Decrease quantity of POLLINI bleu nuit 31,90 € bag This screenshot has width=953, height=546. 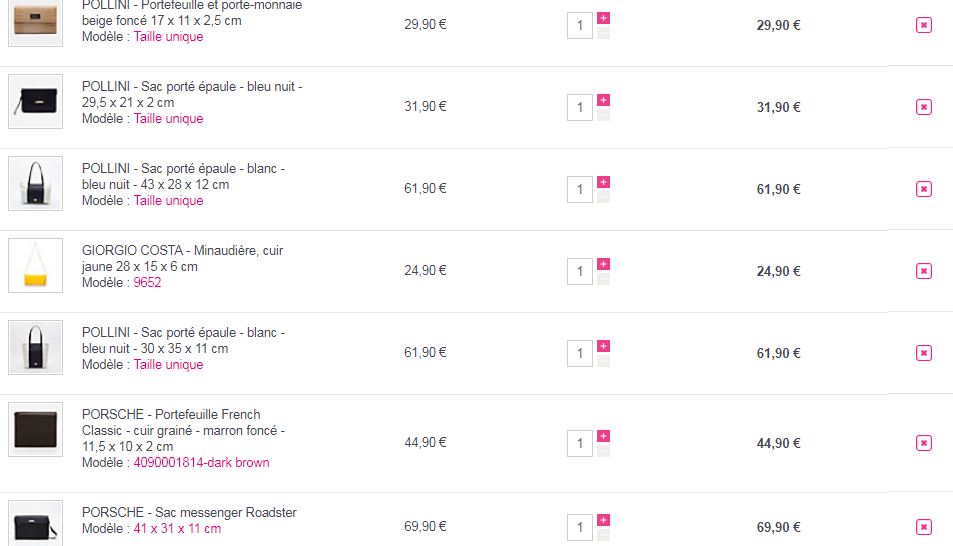[x=603, y=115]
